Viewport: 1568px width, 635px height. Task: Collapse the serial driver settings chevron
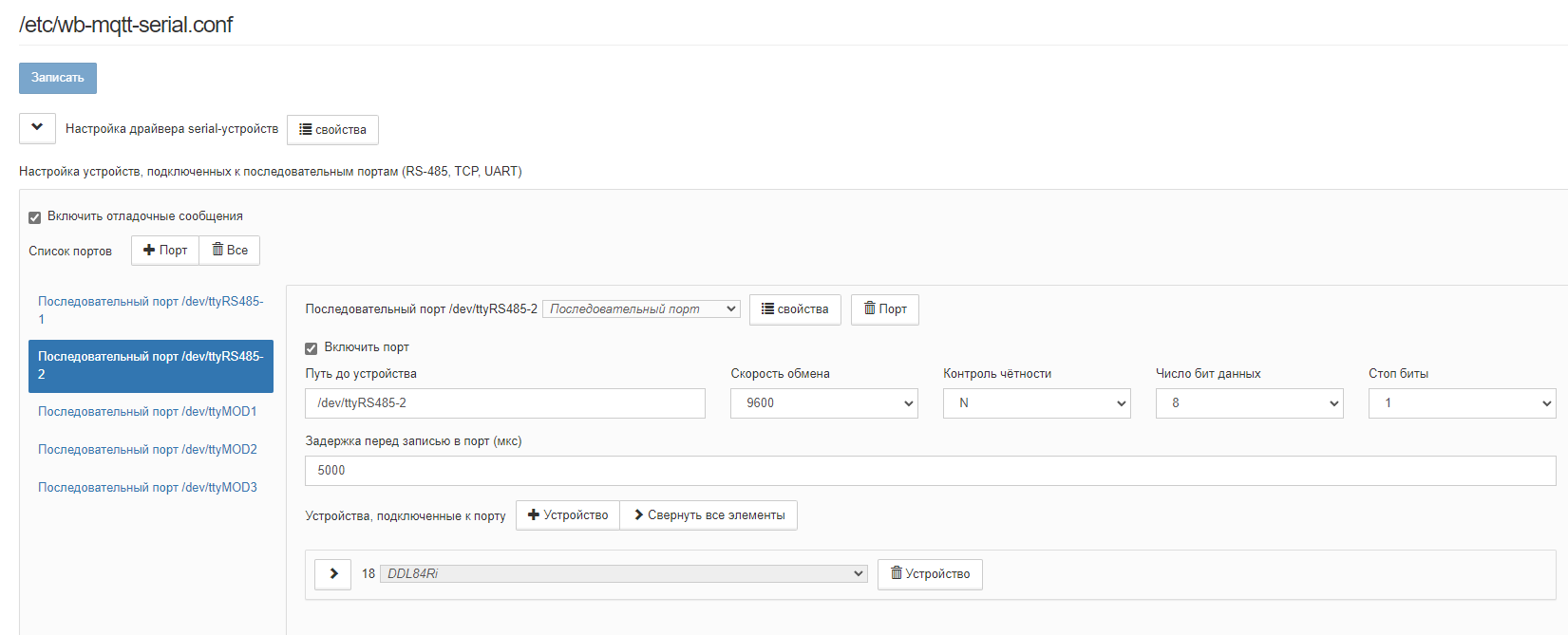point(37,128)
